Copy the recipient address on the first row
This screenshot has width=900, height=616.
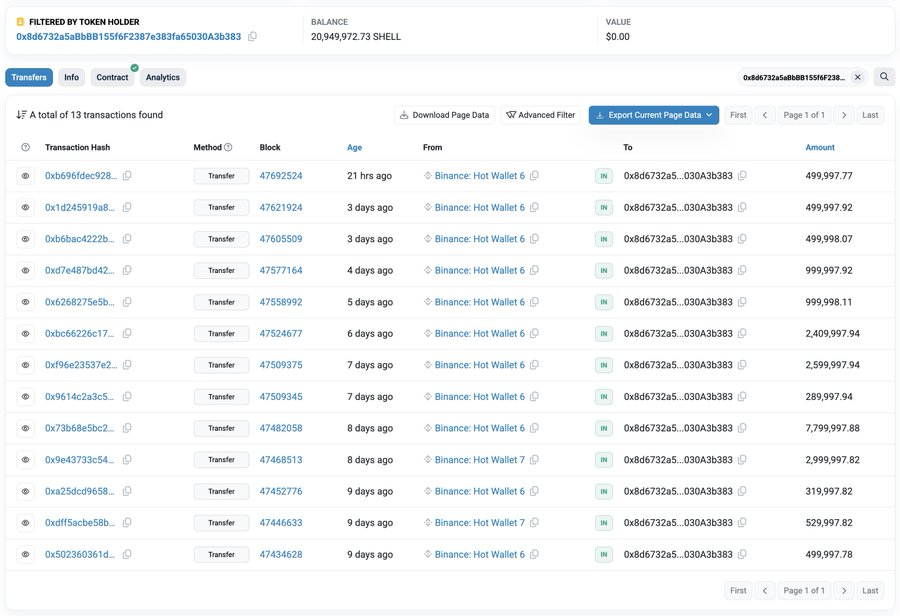[x=740, y=175]
